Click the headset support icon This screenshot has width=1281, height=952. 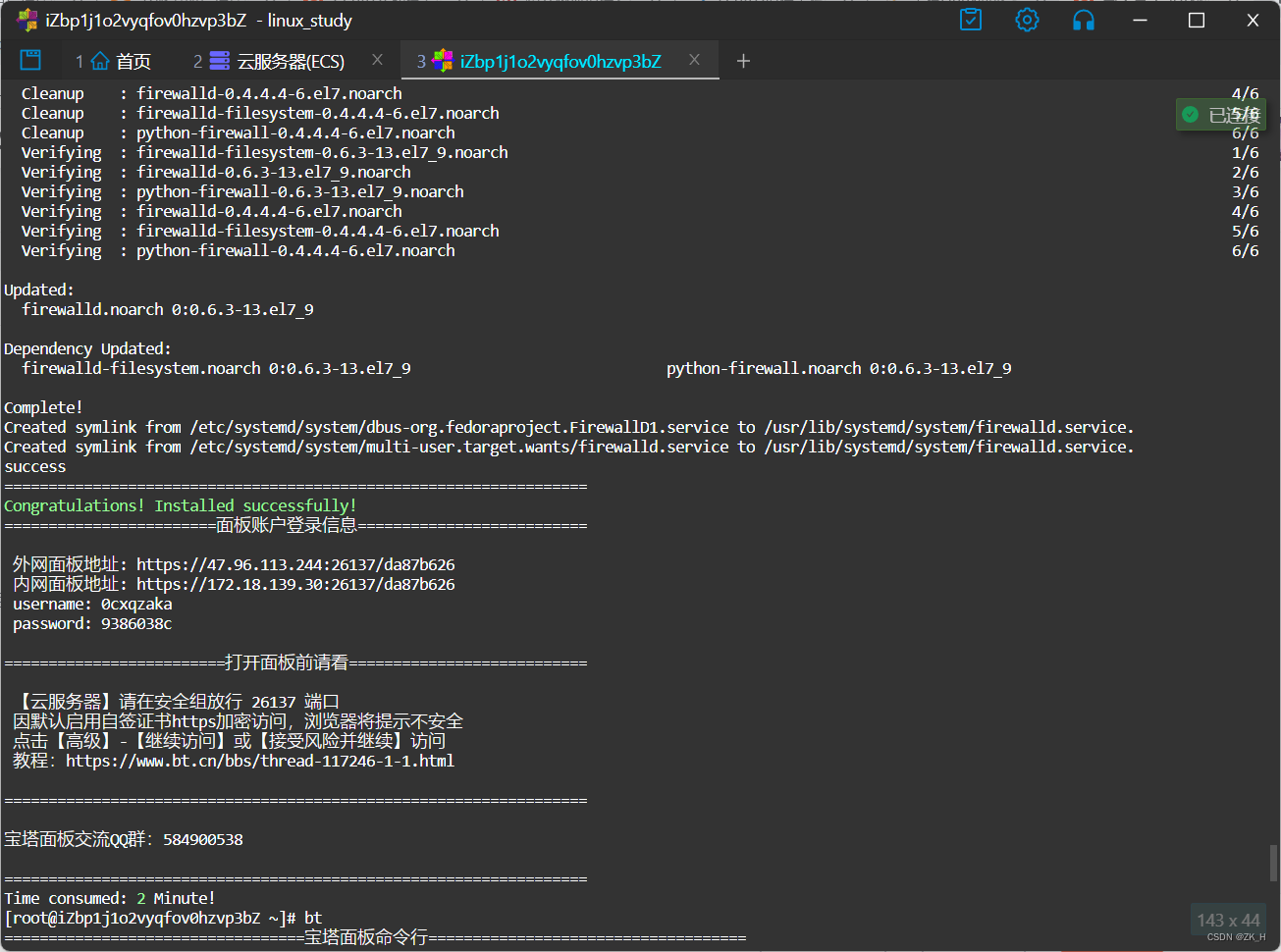pos(1084,20)
